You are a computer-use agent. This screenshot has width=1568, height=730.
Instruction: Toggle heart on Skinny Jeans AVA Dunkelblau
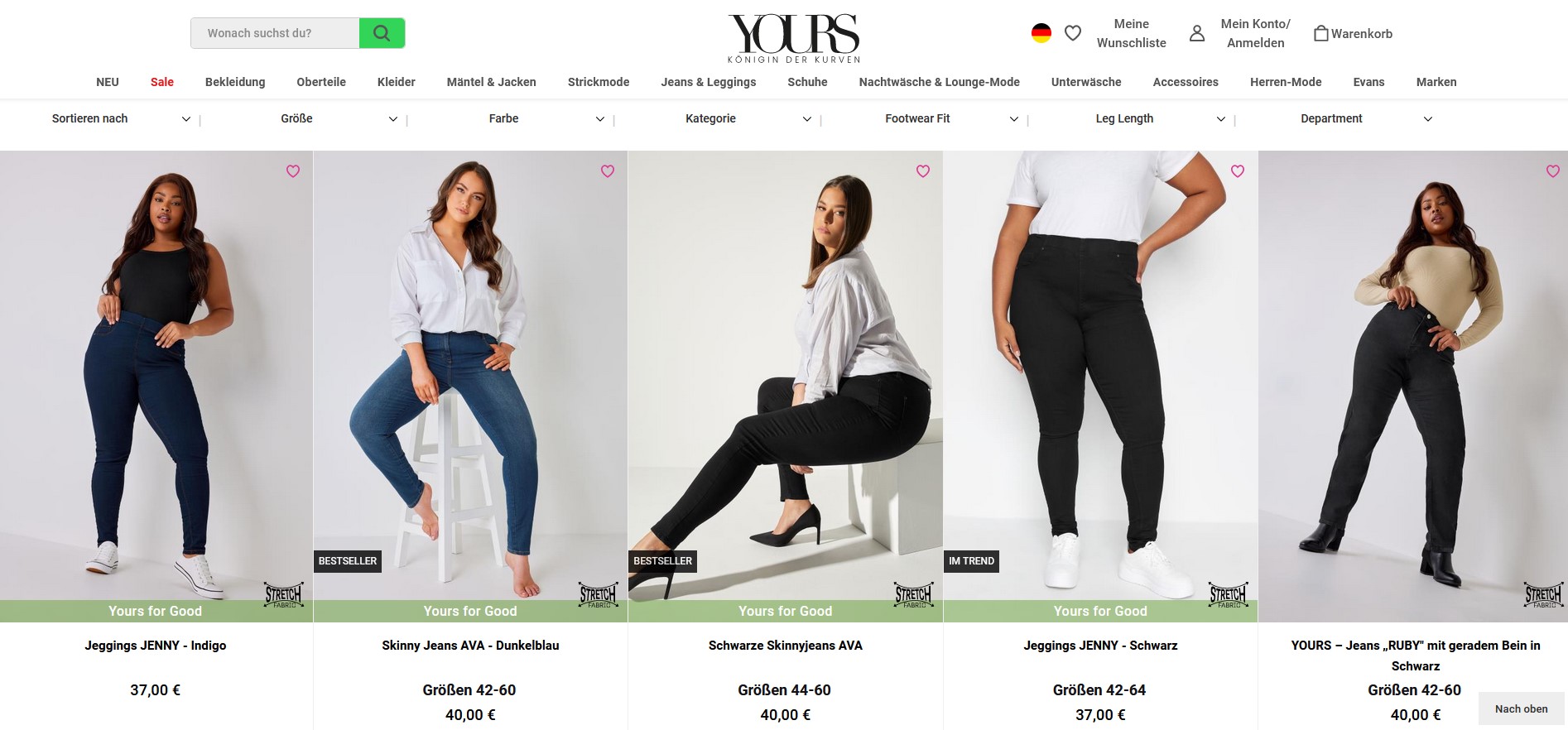(x=608, y=171)
